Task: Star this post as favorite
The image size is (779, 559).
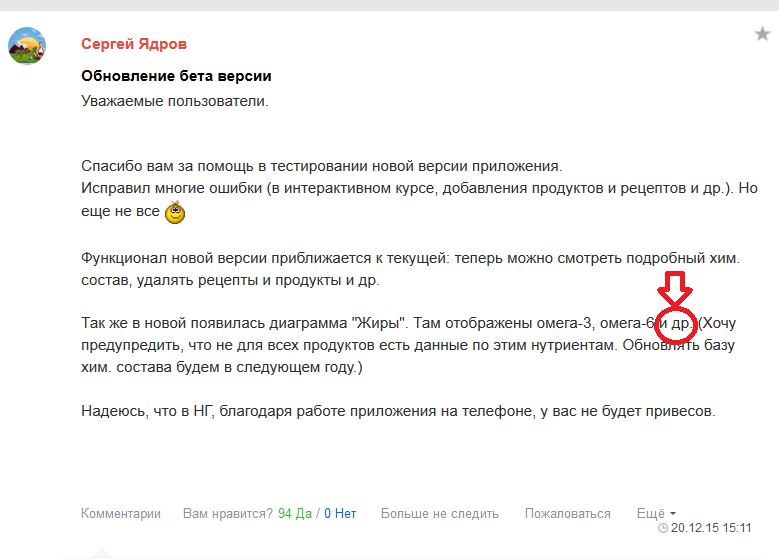Action: tap(762, 35)
